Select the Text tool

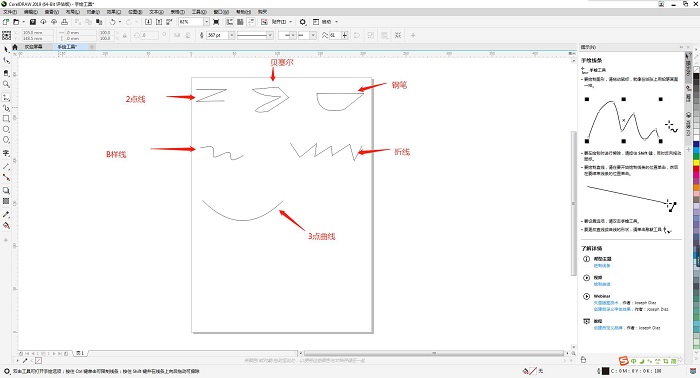point(6,153)
